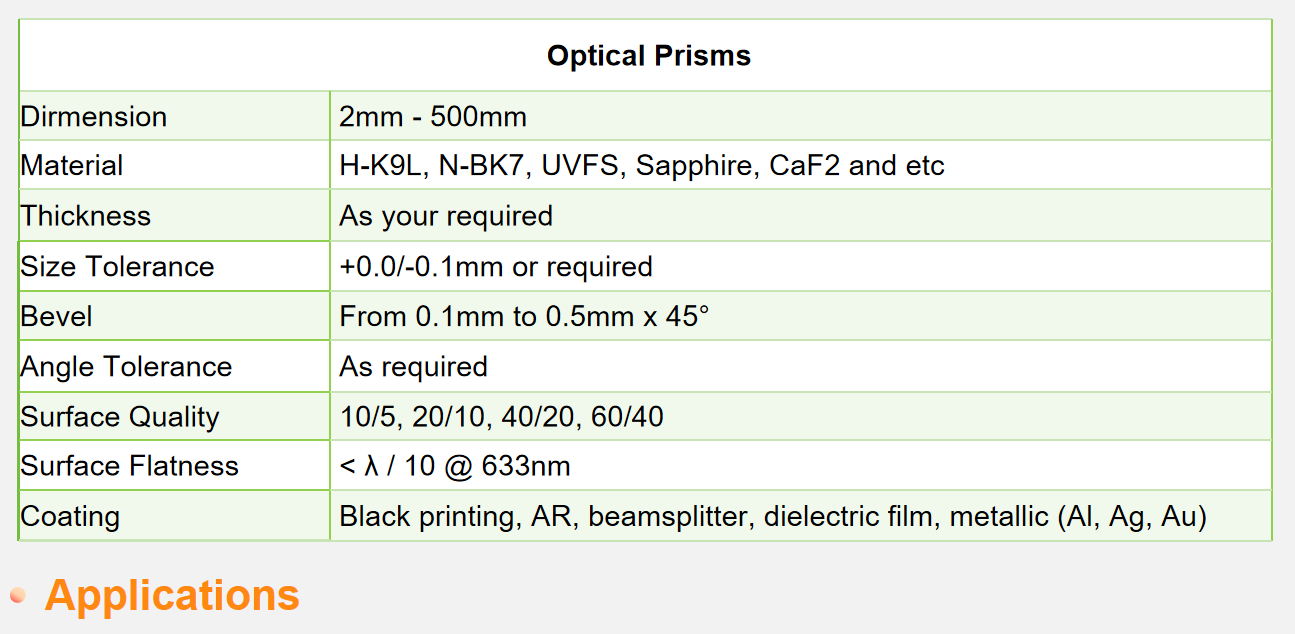
Task: Click the orange bullet beside Applications
Action: [x=17, y=595]
